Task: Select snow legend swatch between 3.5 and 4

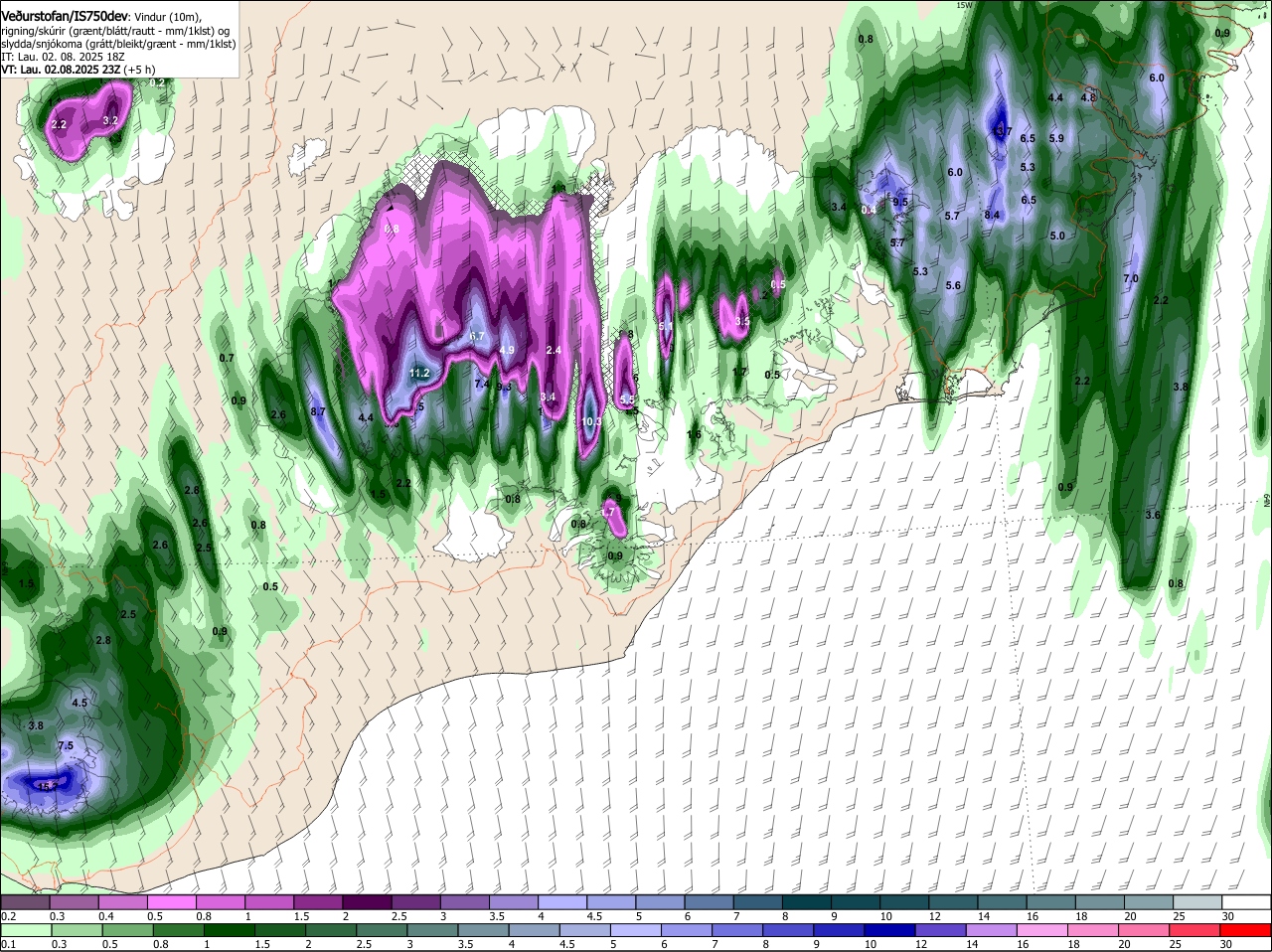Action: [512, 901]
